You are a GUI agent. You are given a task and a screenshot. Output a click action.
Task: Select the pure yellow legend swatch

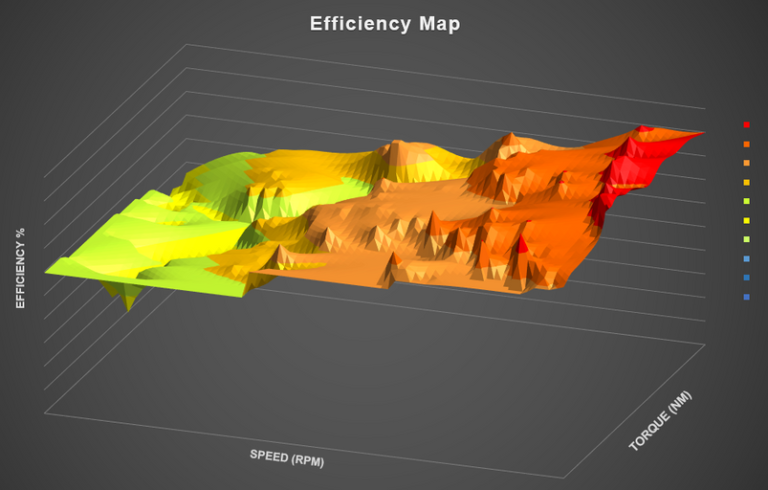(746, 220)
